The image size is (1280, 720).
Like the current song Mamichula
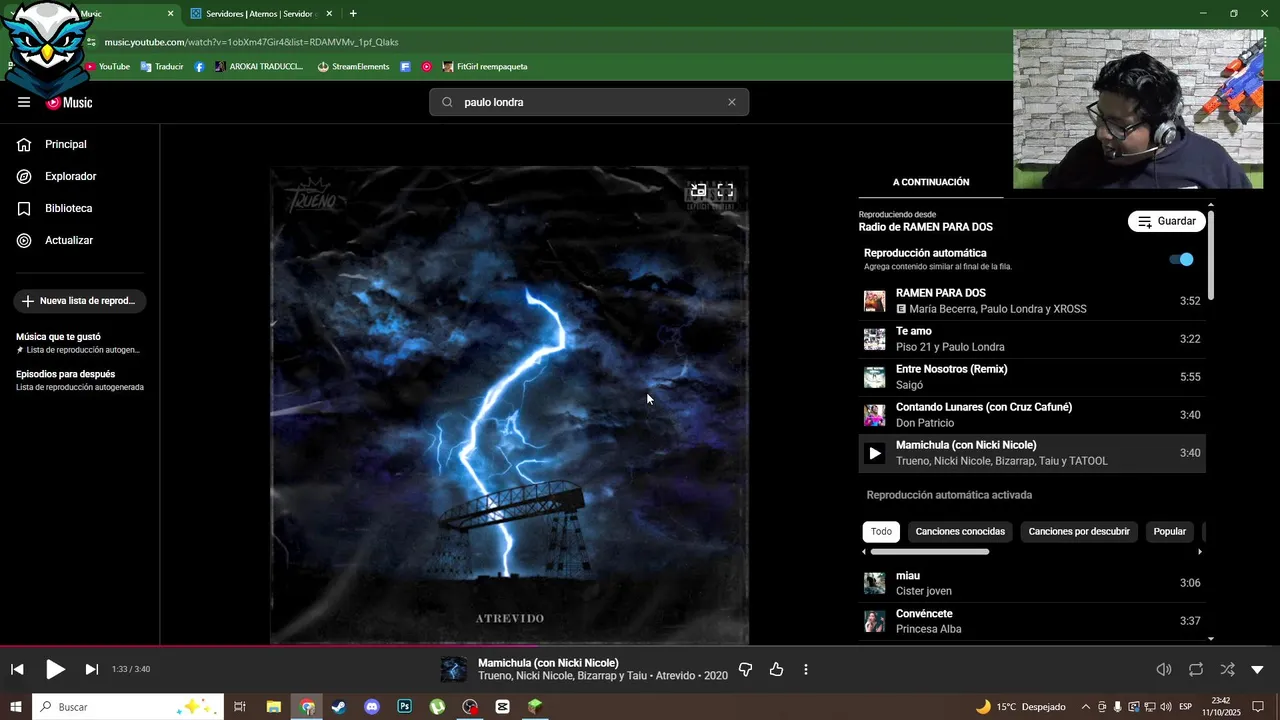(x=777, y=669)
